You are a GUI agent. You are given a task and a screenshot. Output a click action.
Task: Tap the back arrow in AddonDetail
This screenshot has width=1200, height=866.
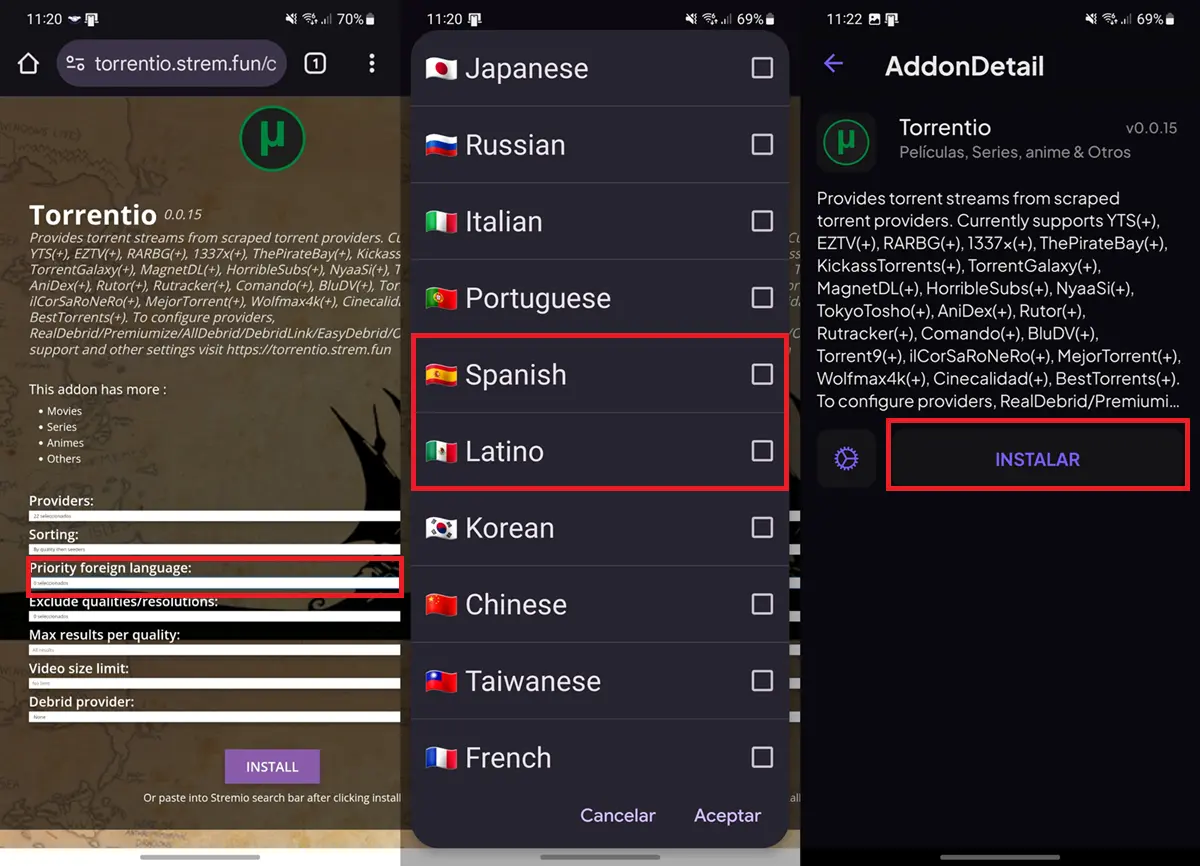[833, 64]
